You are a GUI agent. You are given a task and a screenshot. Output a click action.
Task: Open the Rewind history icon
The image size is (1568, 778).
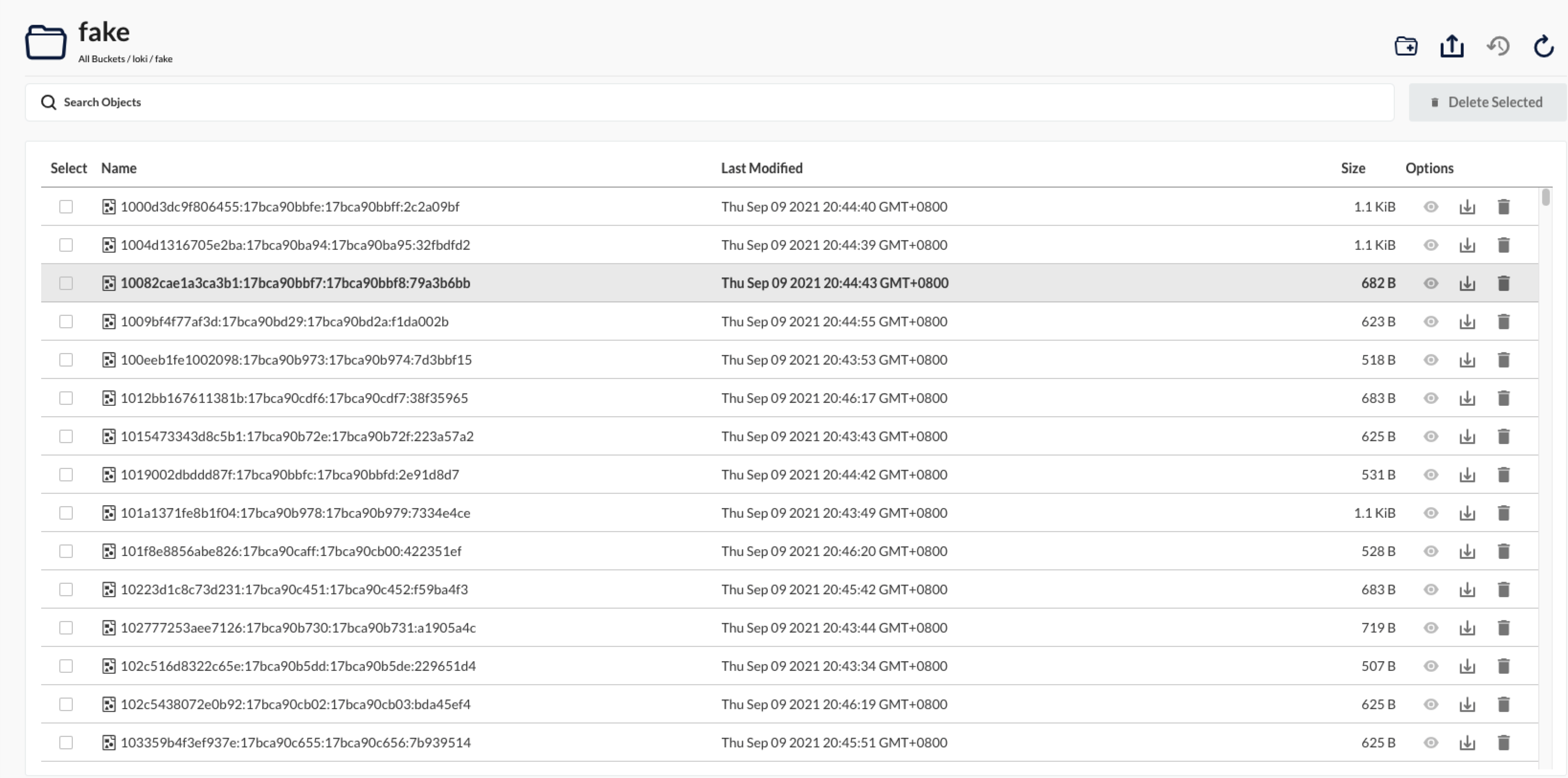[1498, 46]
